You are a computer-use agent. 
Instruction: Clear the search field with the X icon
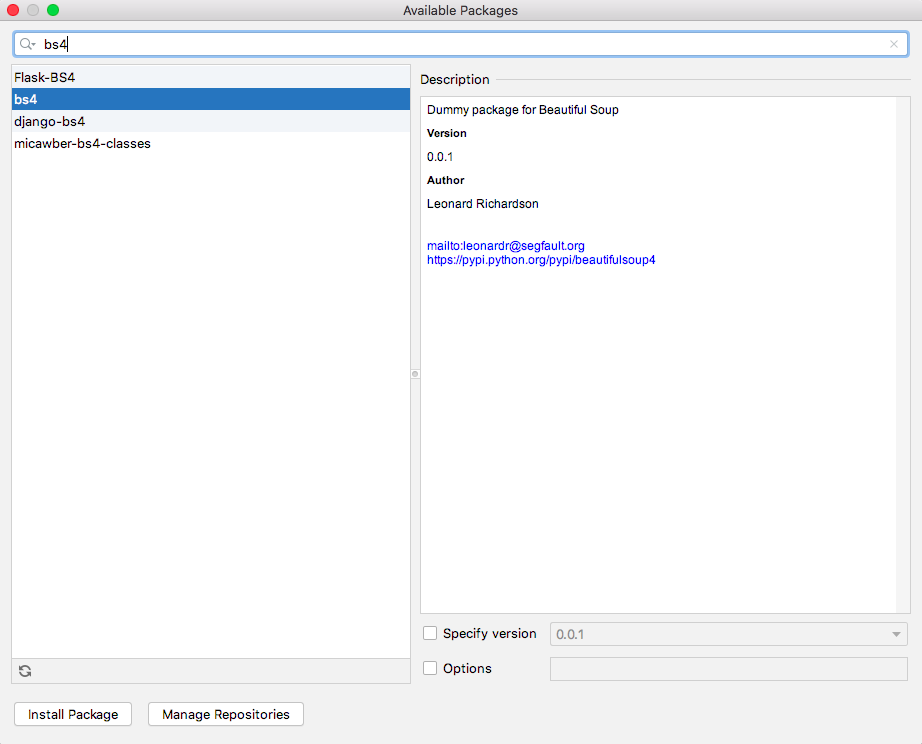click(x=894, y=44)
